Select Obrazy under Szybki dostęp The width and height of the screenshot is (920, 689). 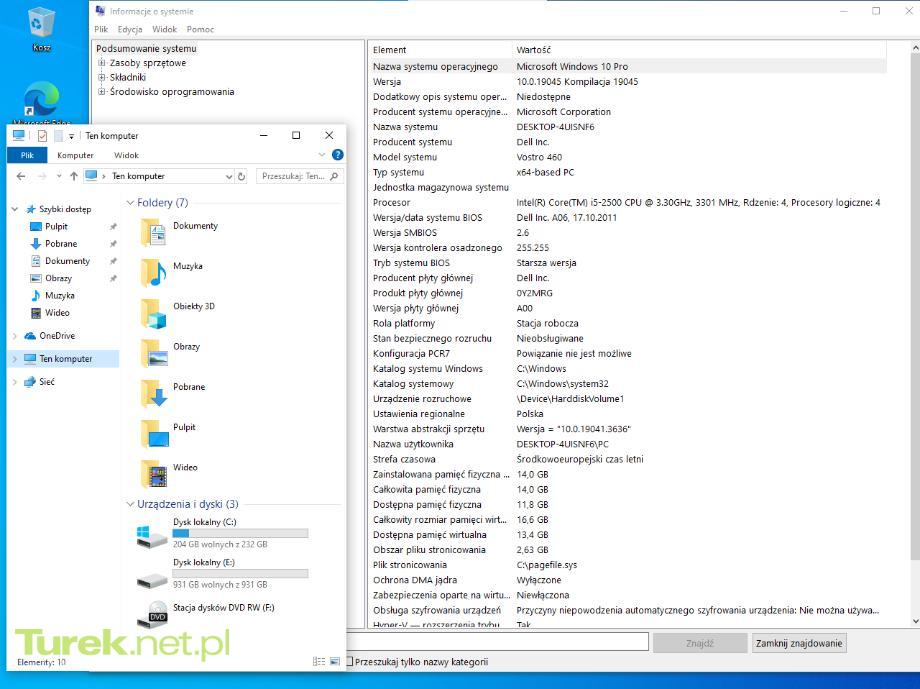point(58,278)
